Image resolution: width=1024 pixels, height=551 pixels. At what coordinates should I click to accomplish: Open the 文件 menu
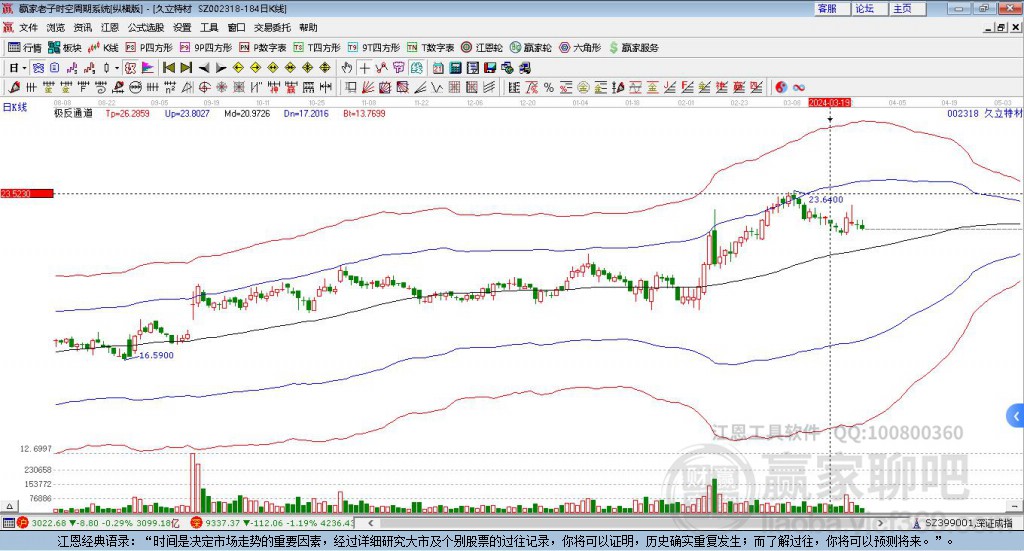click(x=28, y=28)
